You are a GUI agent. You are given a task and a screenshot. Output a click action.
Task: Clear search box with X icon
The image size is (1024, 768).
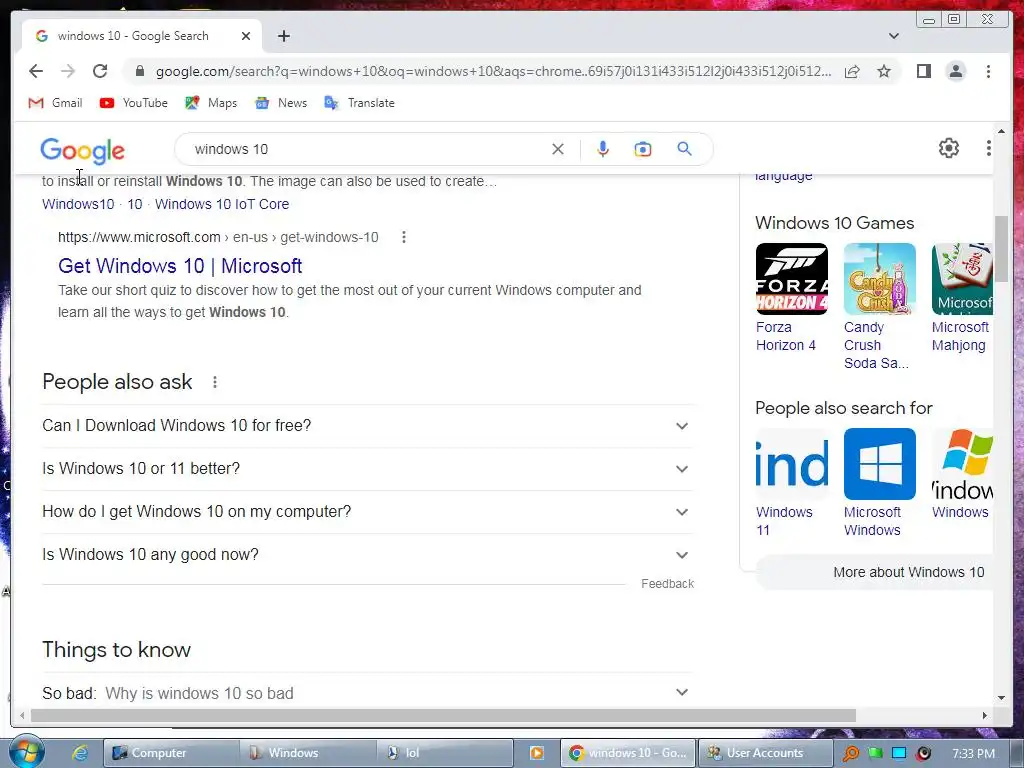tap(558, 149)
